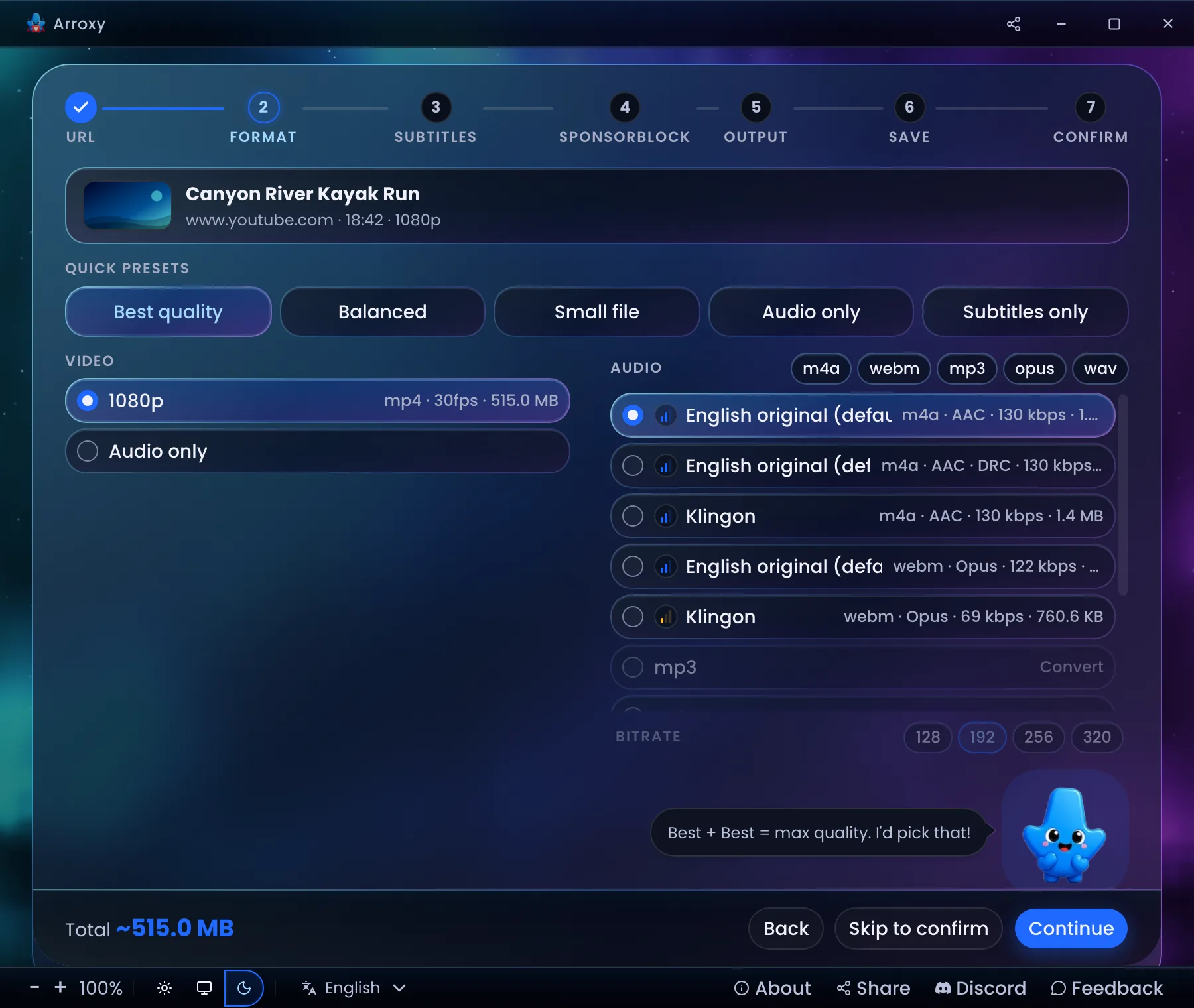Choose the Balanced quick preset
Image resolution: width=1194 pixels, height=1008 pixels.
[383, 312]
